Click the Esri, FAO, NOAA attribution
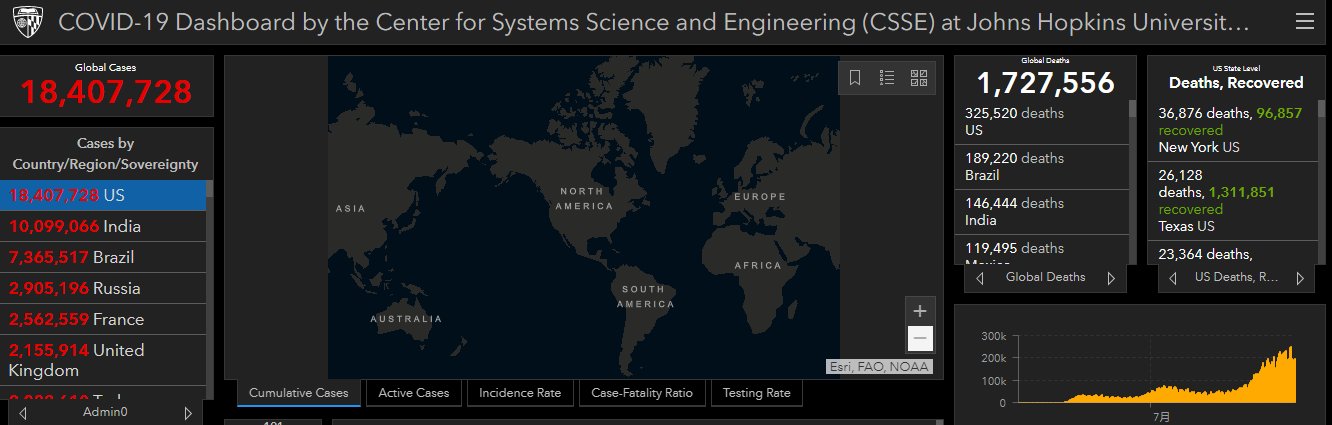The width and height of the screenshot is (1332, 425). (880, 367)
